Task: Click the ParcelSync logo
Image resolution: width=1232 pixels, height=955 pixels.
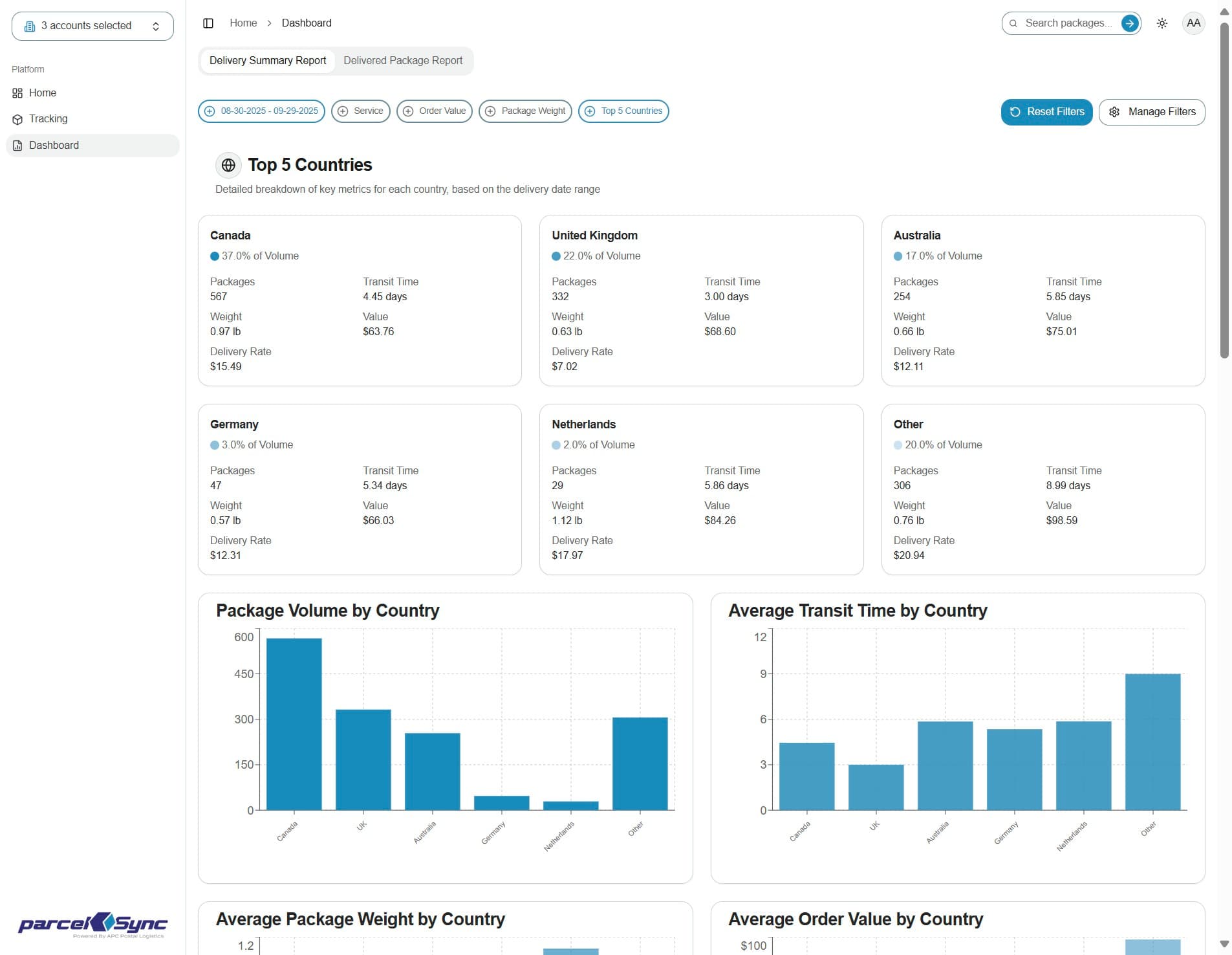Action: coord(92,925)
